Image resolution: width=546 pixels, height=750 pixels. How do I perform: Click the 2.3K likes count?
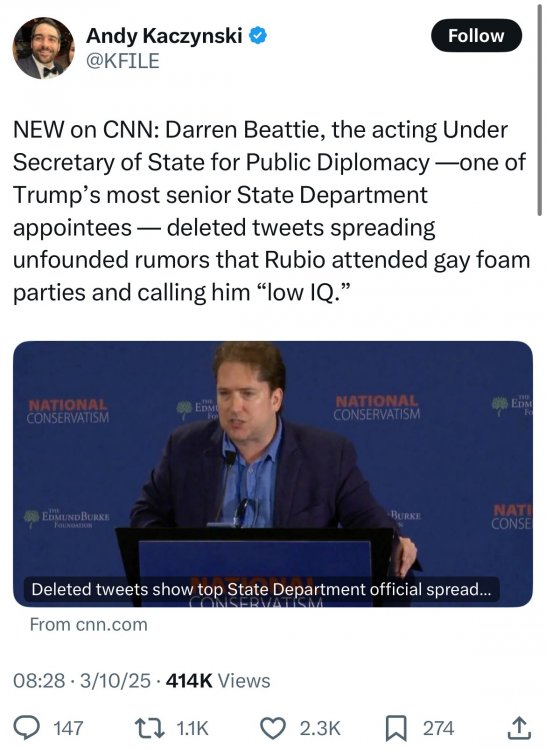point(320,728)
